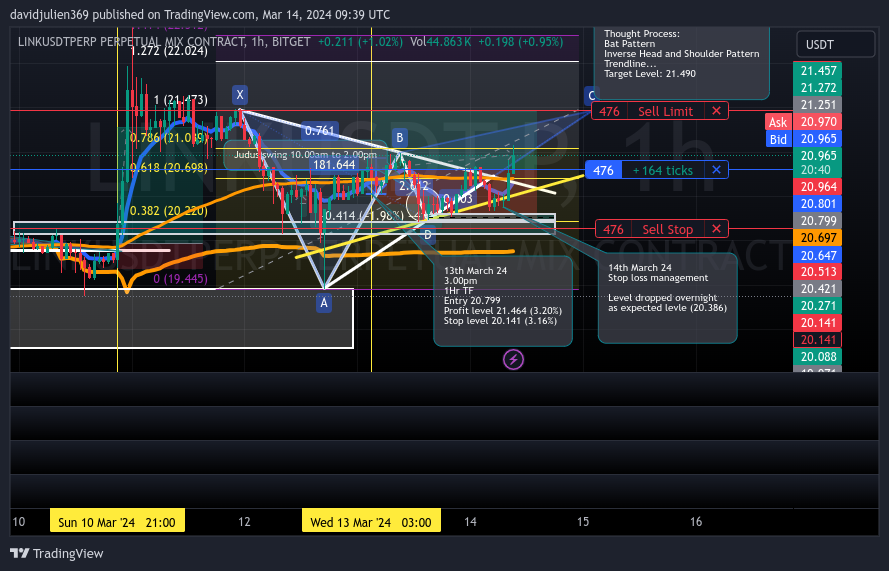
Task: Click the Fib 0.382 (20.220) level label
Action: point(169,211)
